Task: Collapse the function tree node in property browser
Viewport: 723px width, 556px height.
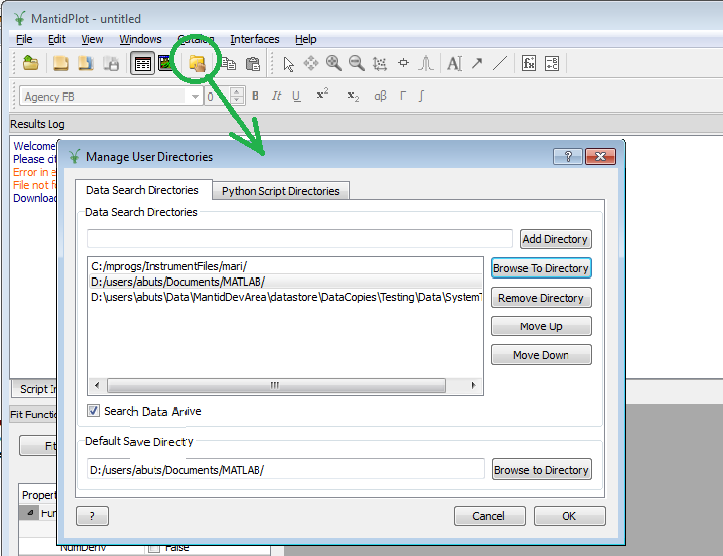Action: (x=30, y=513)
